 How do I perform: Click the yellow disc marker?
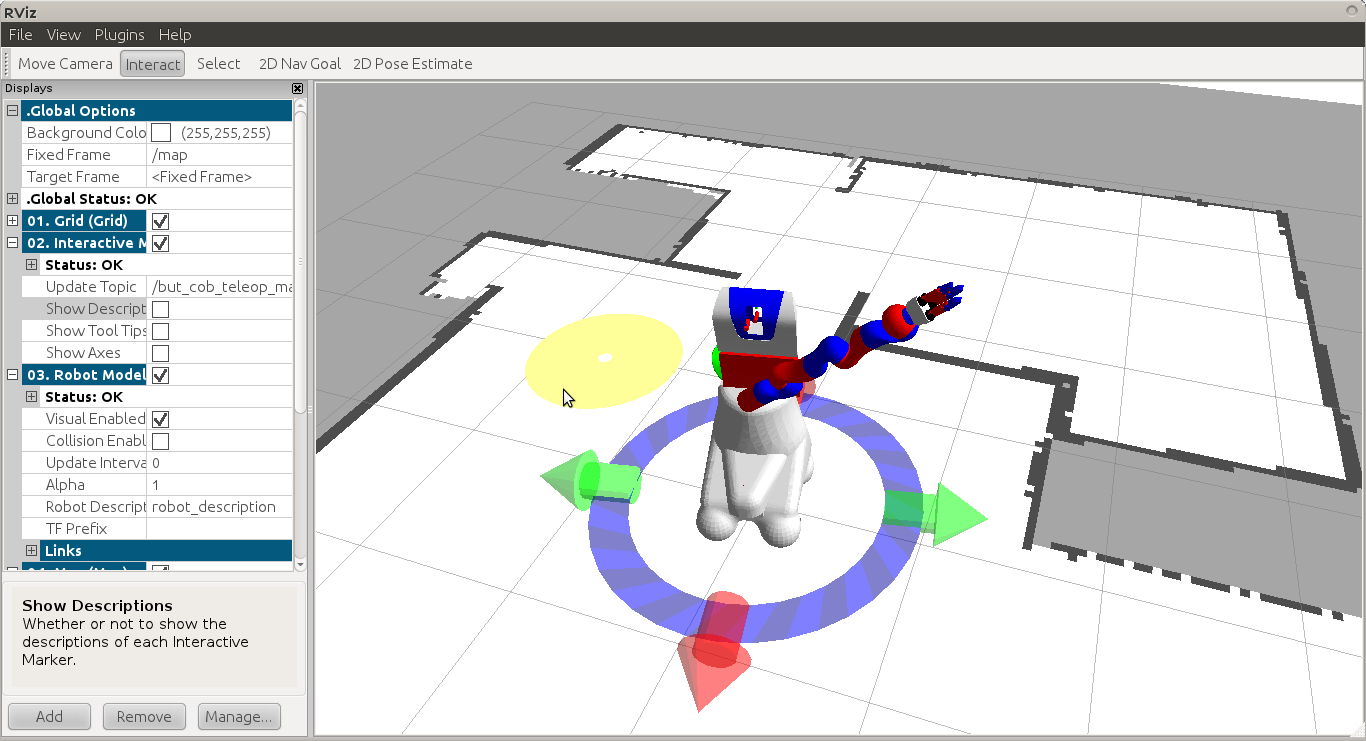pyautogui.click(x=604, y=358)
